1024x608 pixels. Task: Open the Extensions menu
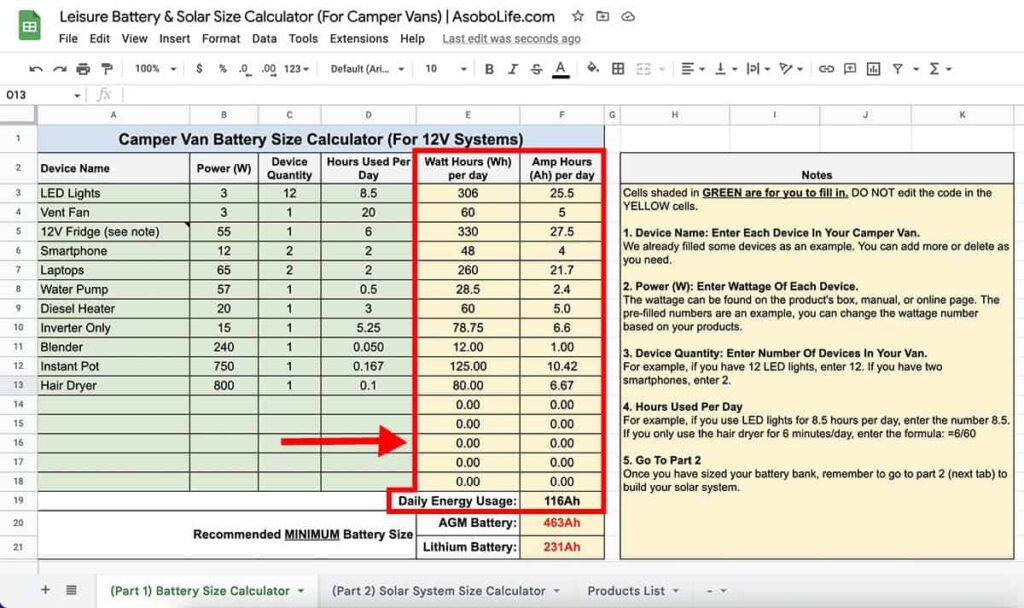[359, 39]
